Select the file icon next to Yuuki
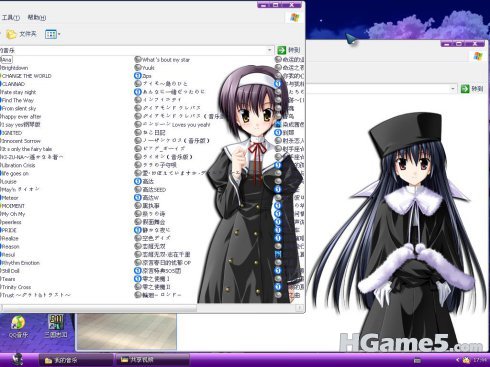This screenshot has height=367, width=490. [x=138, y=68]
